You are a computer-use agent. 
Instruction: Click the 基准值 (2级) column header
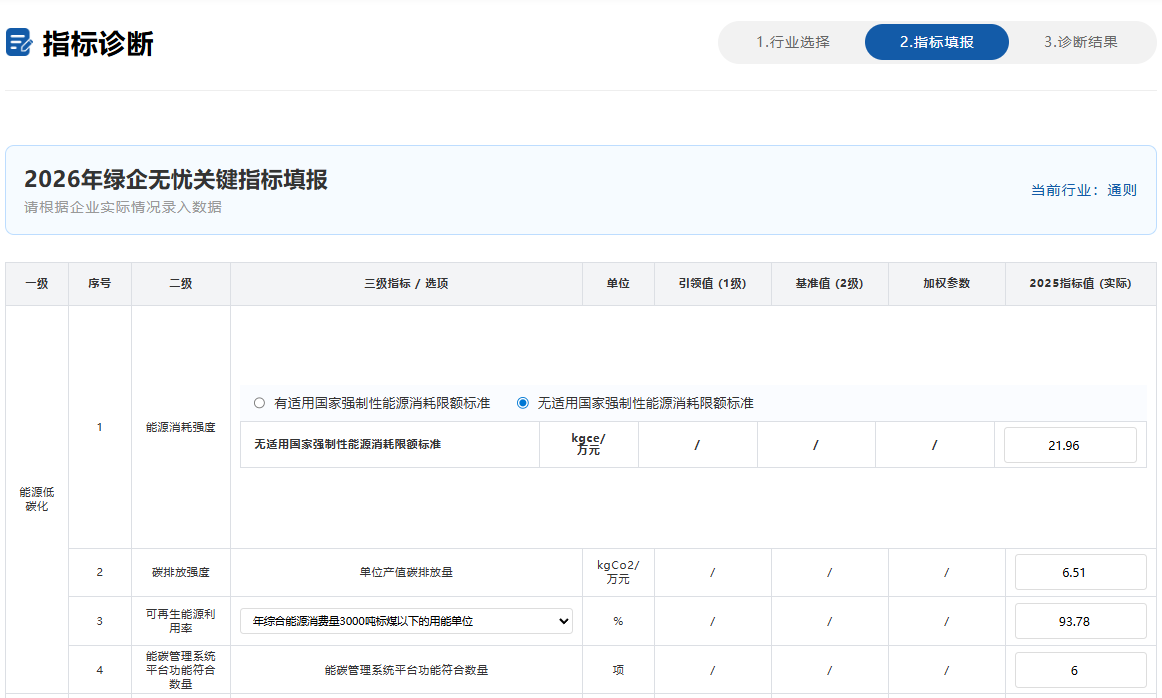tap(829, 284)
